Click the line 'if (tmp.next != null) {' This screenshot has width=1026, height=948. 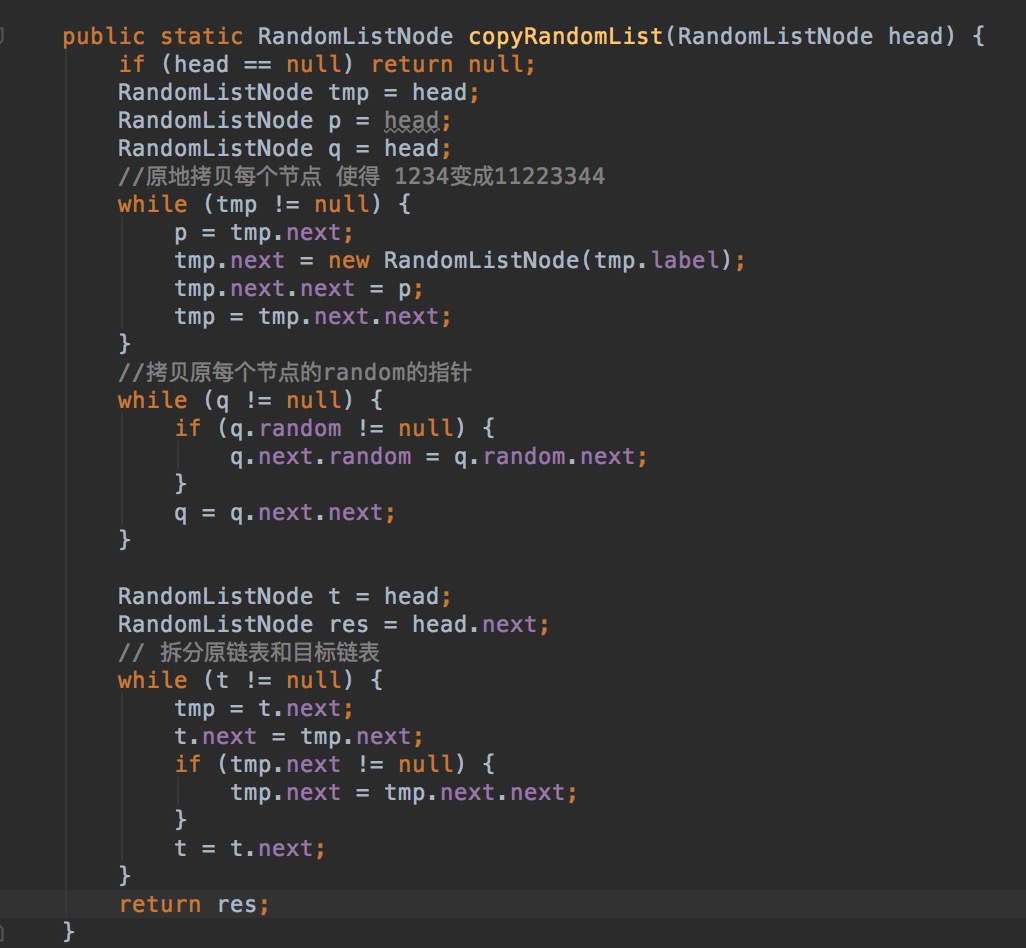(334, 765)
